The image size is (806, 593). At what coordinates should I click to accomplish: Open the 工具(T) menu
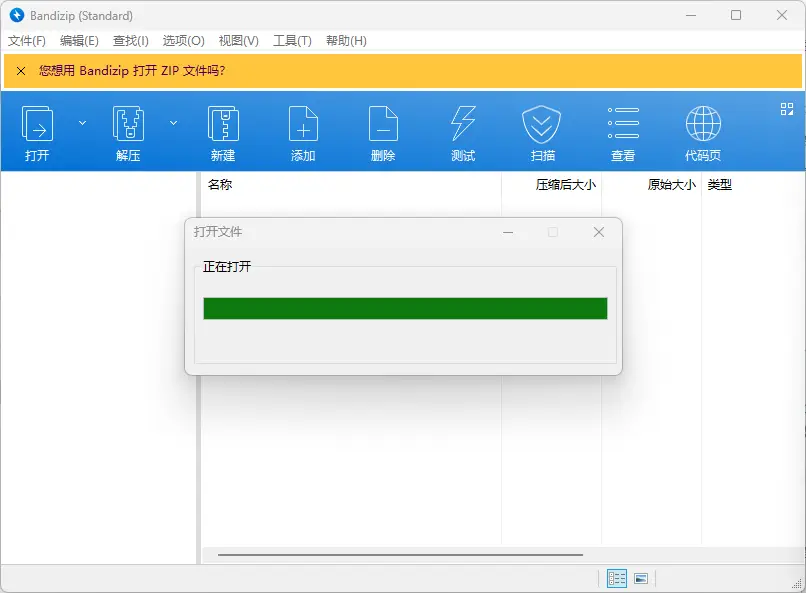292,41
